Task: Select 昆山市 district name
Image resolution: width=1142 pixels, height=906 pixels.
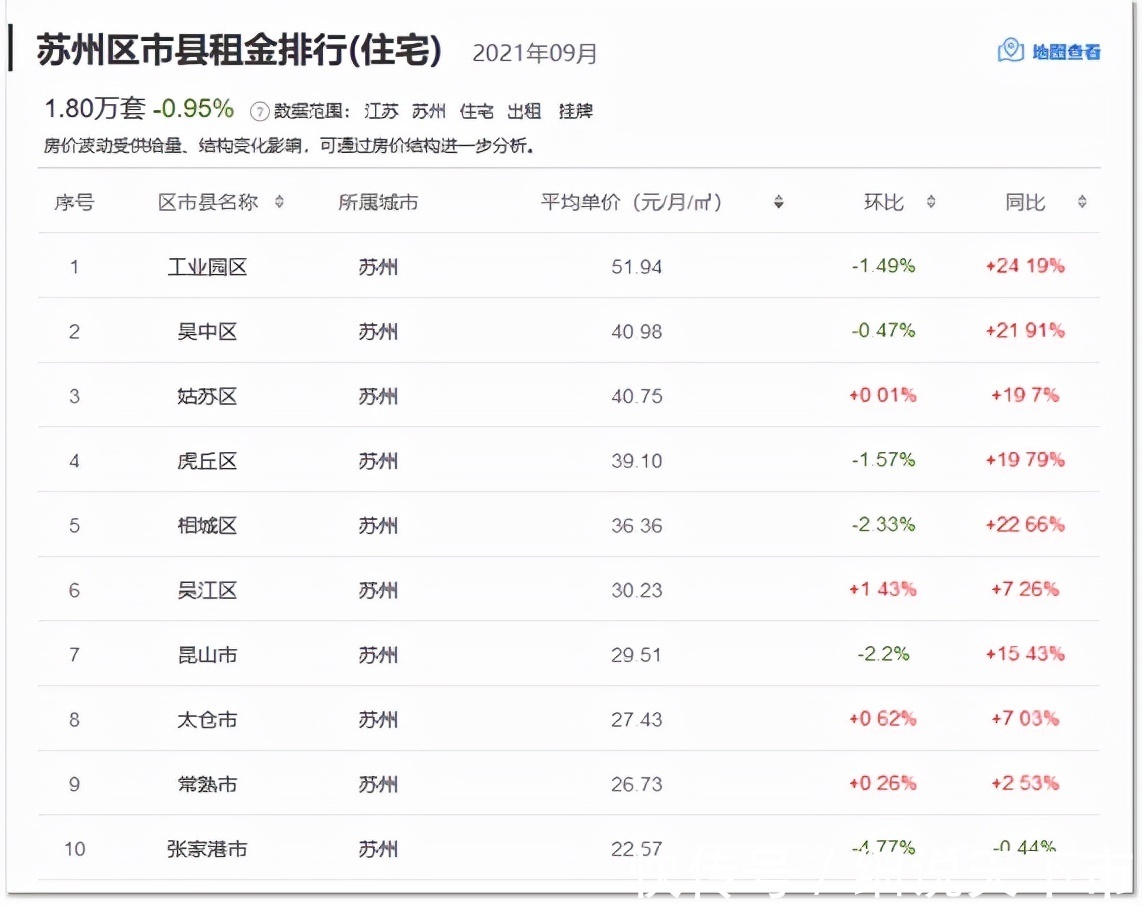Action: [x=208, y=655]
